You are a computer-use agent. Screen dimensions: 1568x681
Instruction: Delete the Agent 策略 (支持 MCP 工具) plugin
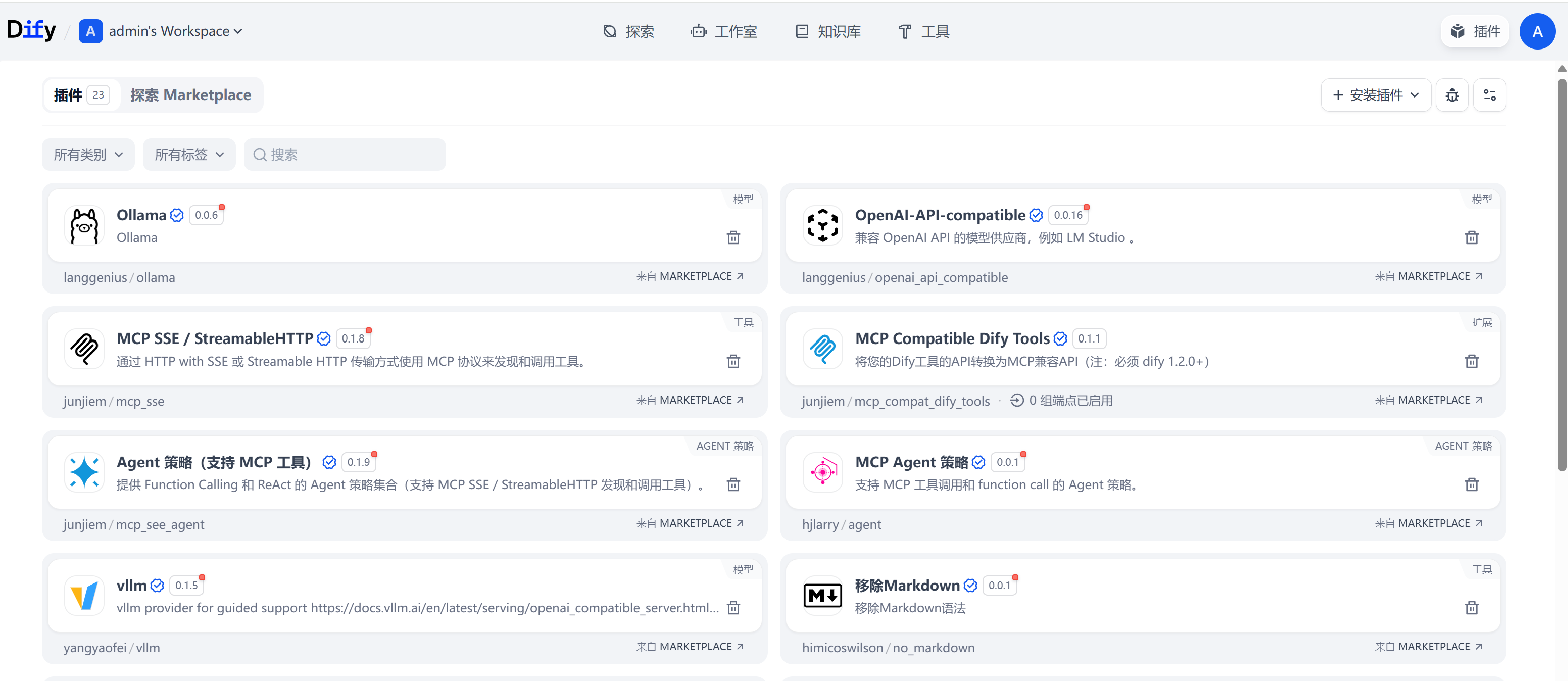coord(733,484)
